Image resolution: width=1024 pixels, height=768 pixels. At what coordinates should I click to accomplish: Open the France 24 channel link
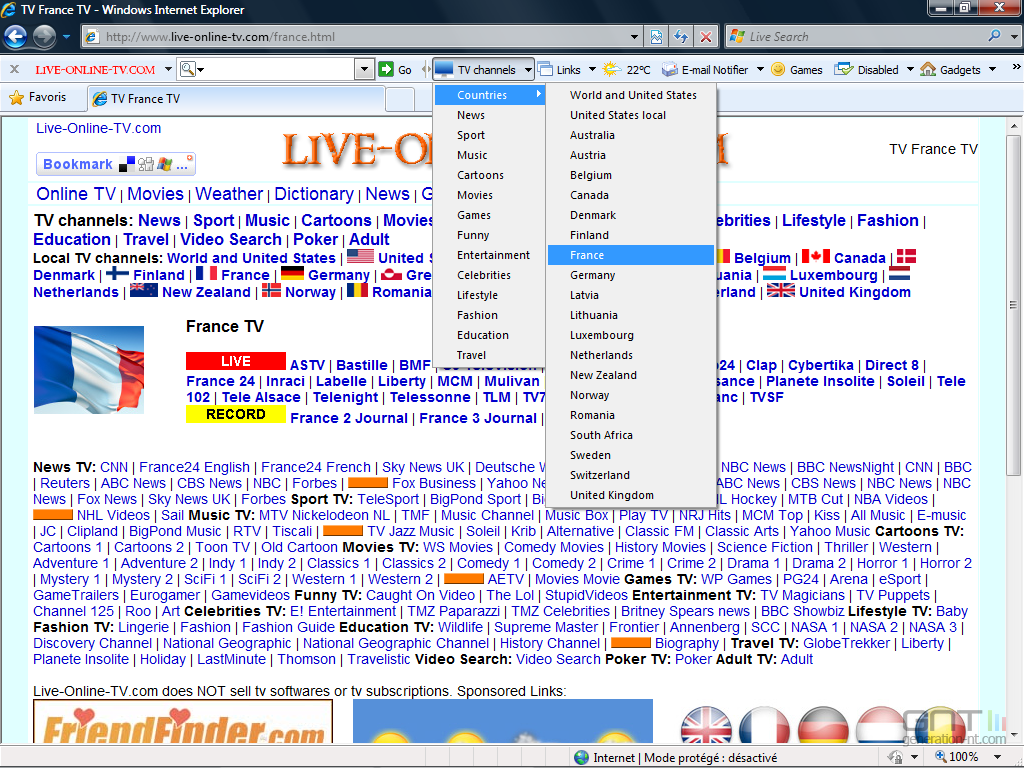click(220, 381)
